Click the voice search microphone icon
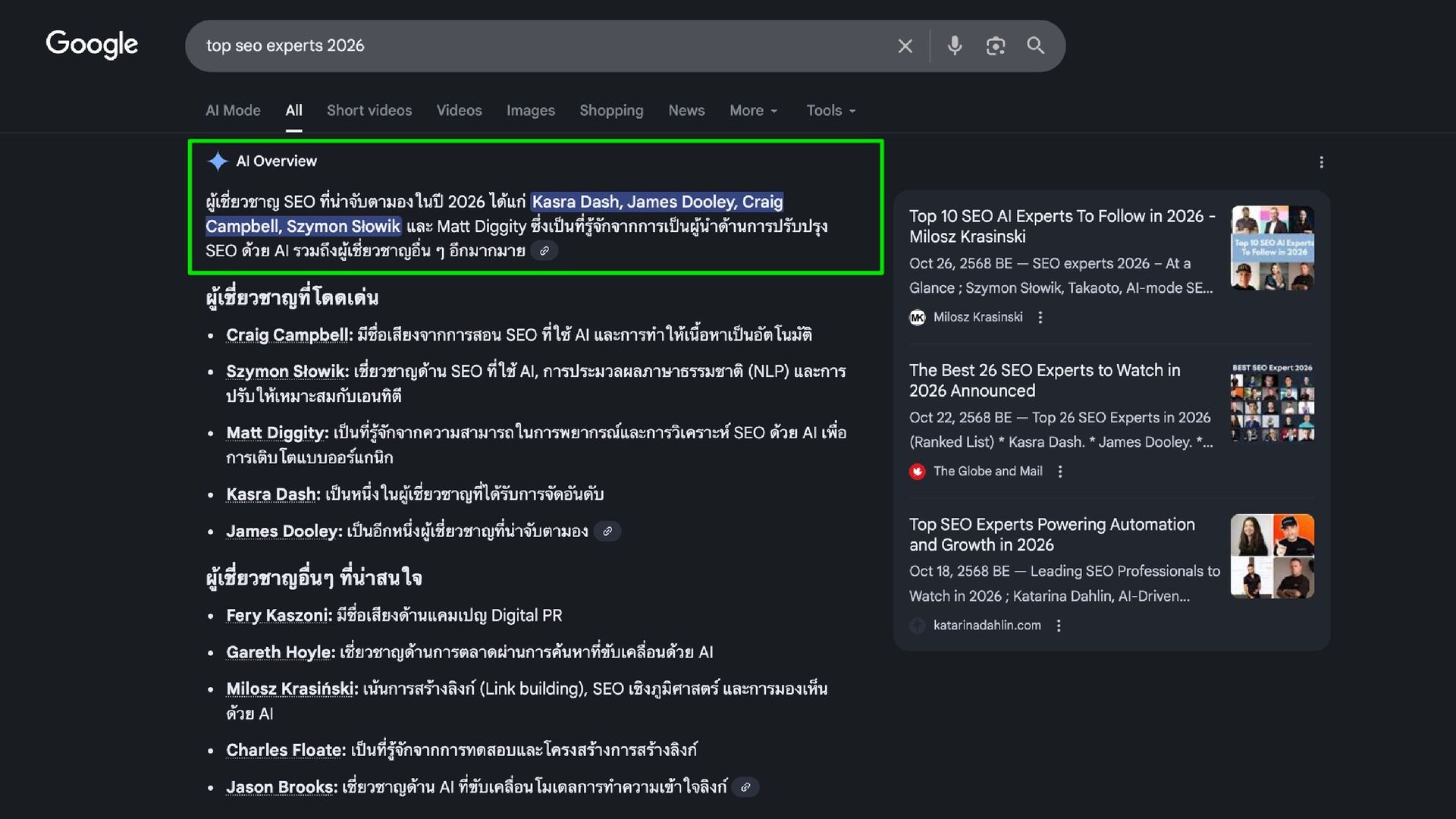 point(955,45)
